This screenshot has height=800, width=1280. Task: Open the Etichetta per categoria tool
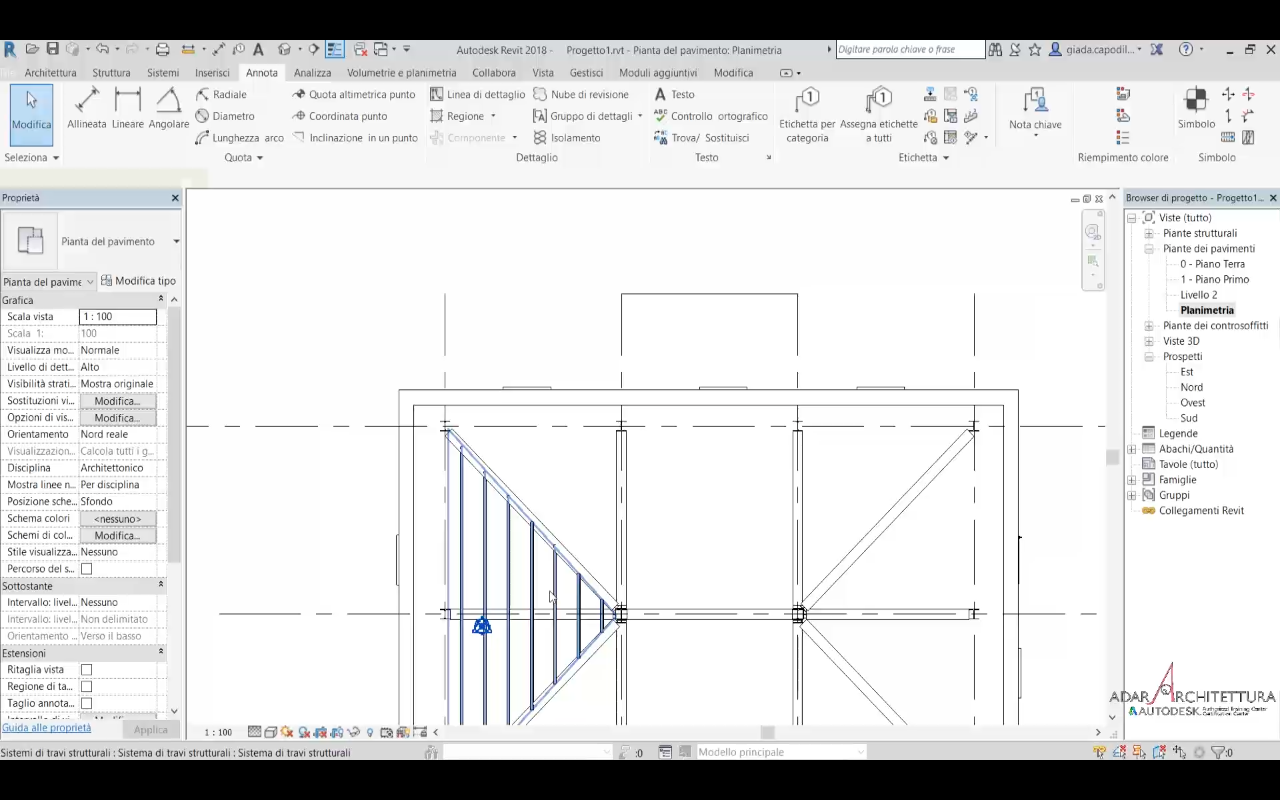click(807, 115)
